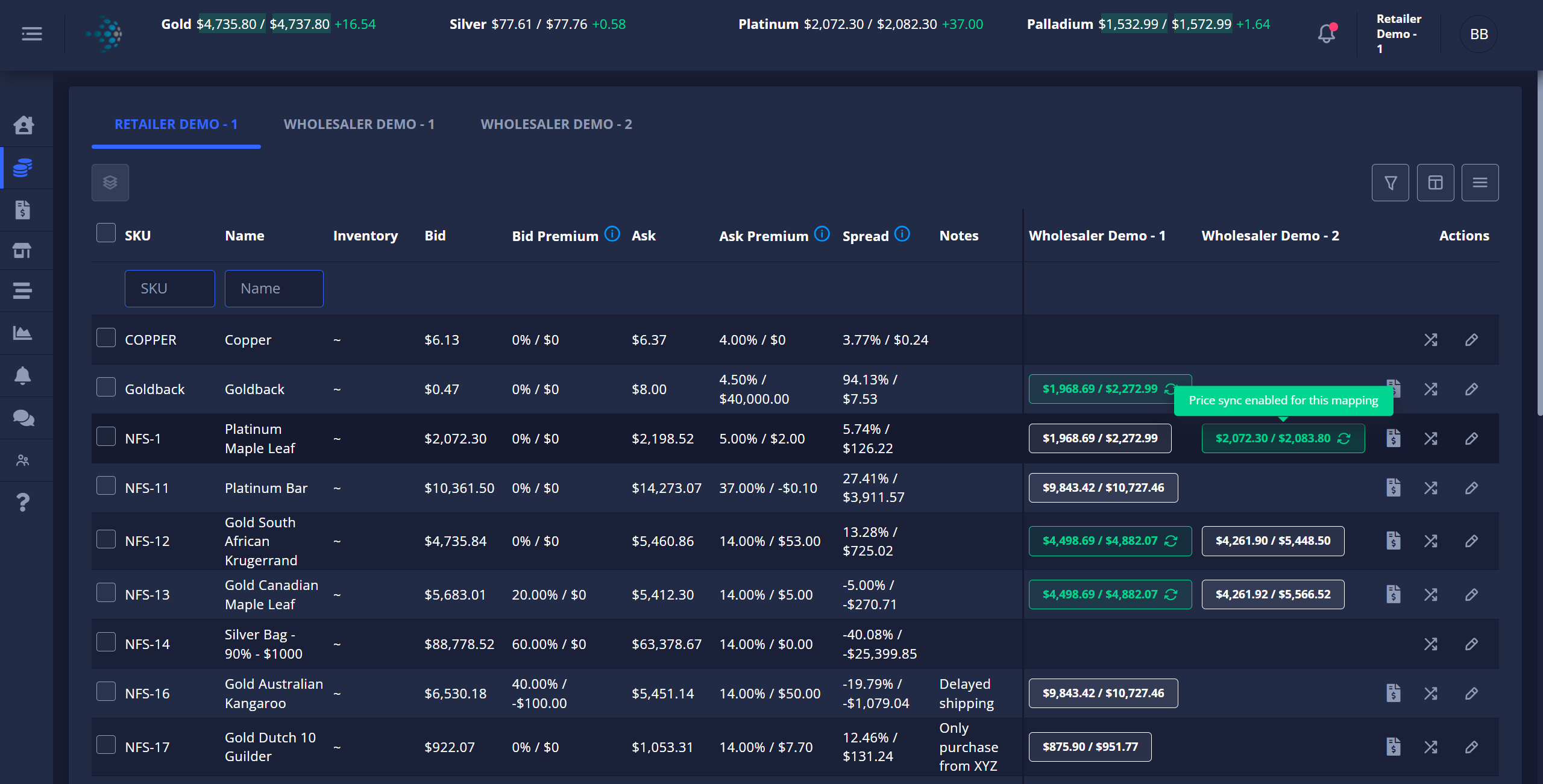Open the coins products sidebar icon
The height and width of the screenshot is (784, 1543).
coord(23,168)
